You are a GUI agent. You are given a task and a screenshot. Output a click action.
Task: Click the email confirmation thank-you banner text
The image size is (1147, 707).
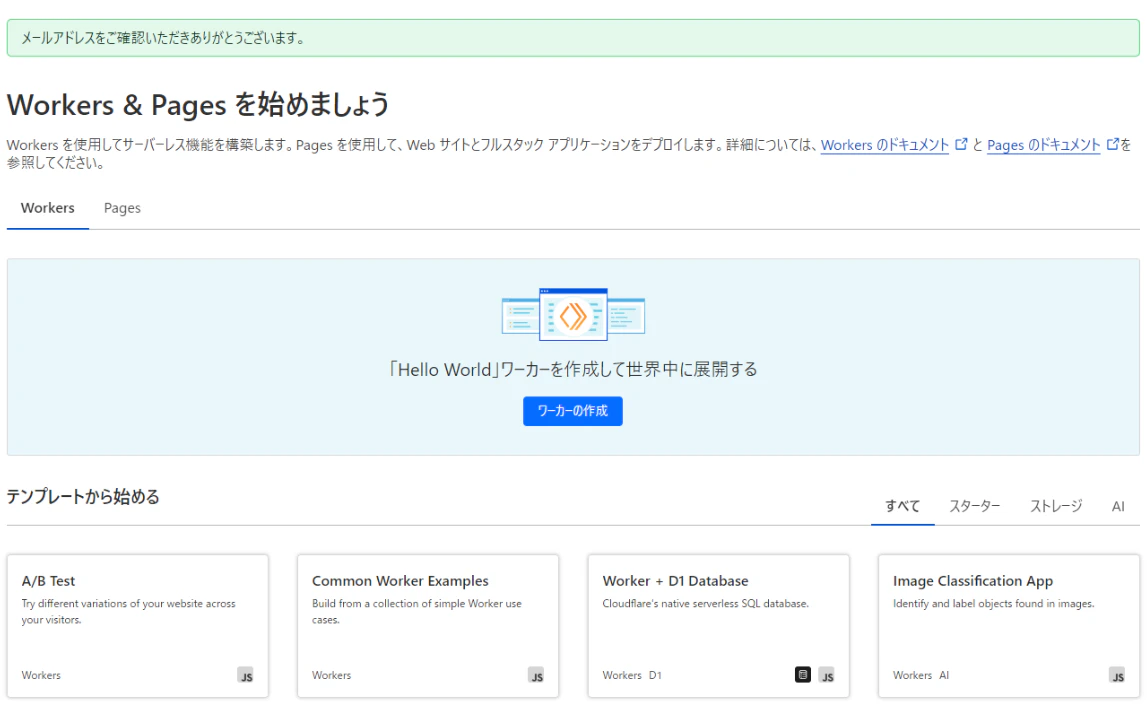point(163,38)
